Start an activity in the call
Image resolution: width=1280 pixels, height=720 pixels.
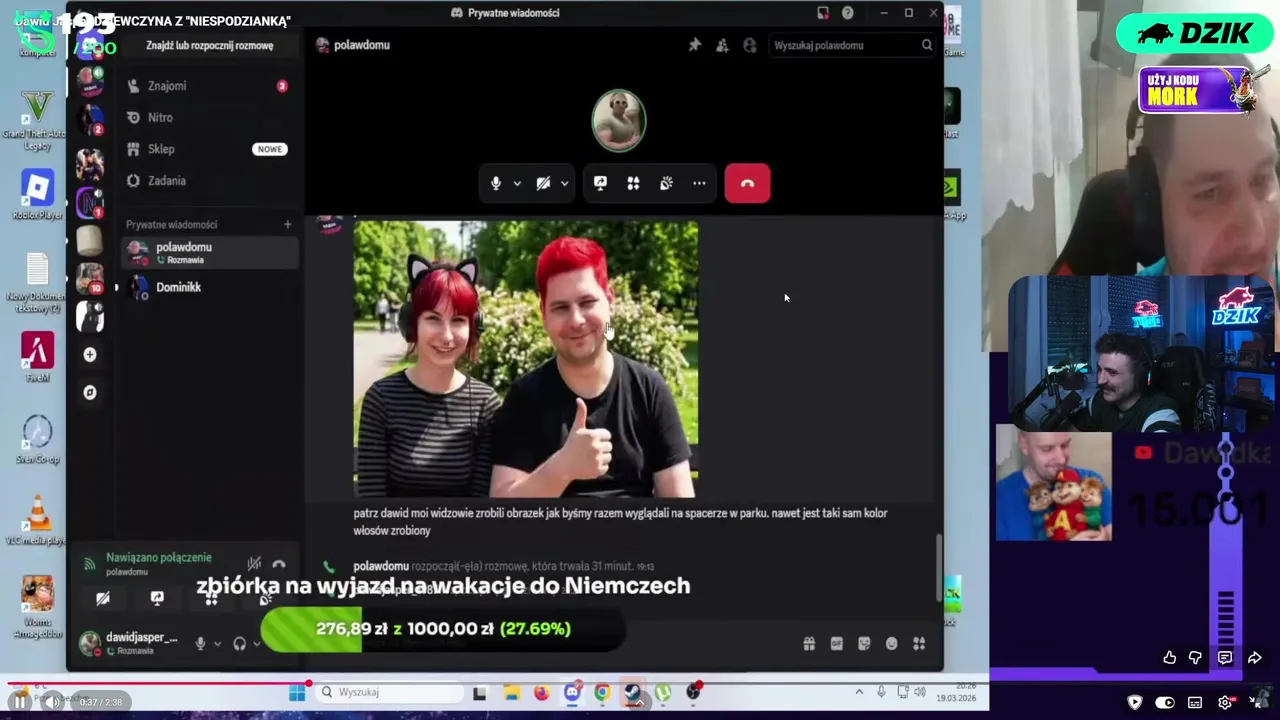click(x=633, y=183)
